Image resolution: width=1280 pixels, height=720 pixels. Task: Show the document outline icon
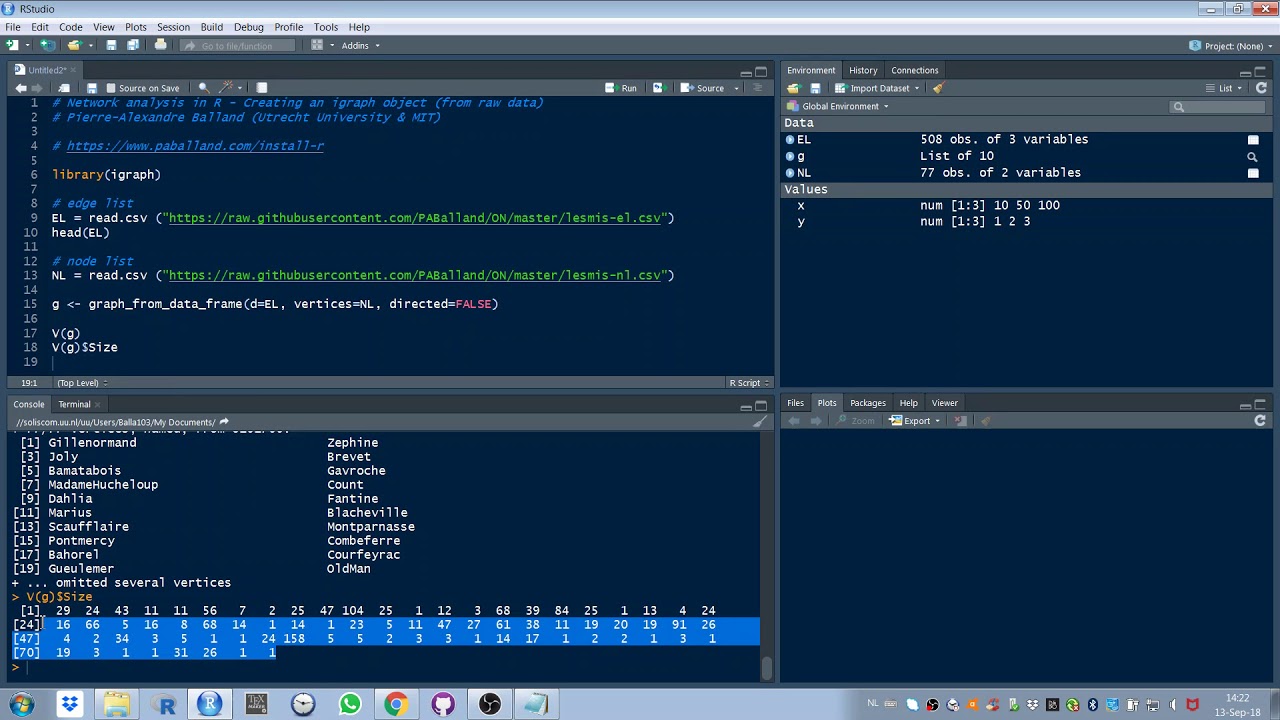pyautogui.click(x=757, y=88)
